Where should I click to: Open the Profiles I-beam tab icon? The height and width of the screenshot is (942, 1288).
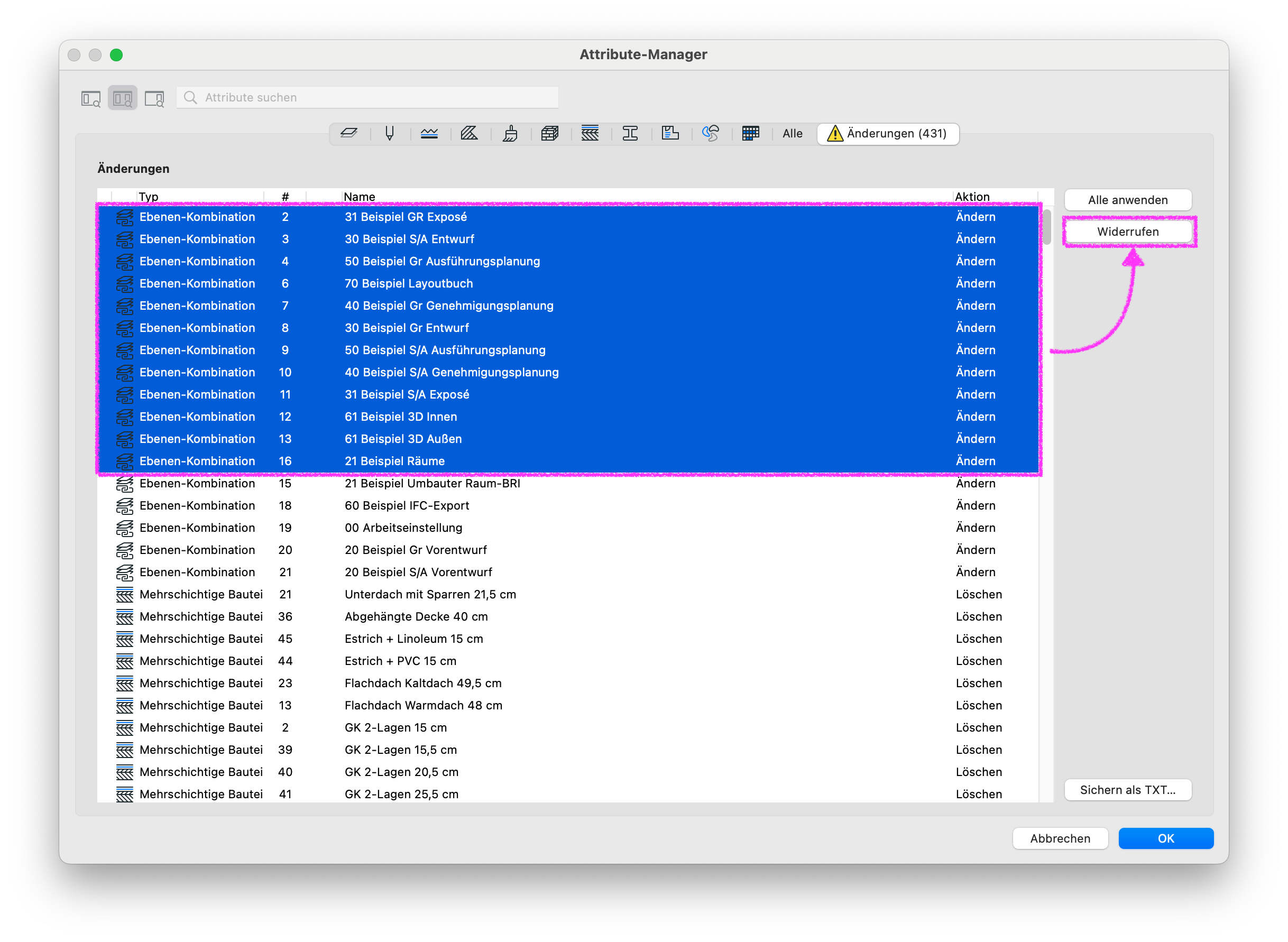coord(630,133)
